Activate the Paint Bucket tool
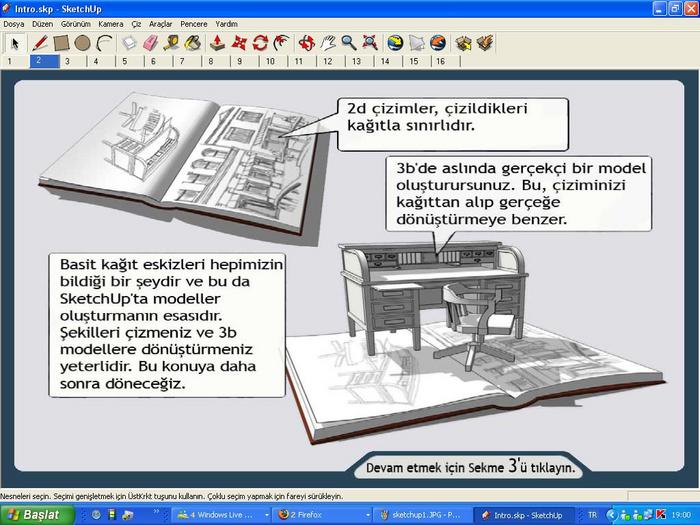 [x=193, y=43]
